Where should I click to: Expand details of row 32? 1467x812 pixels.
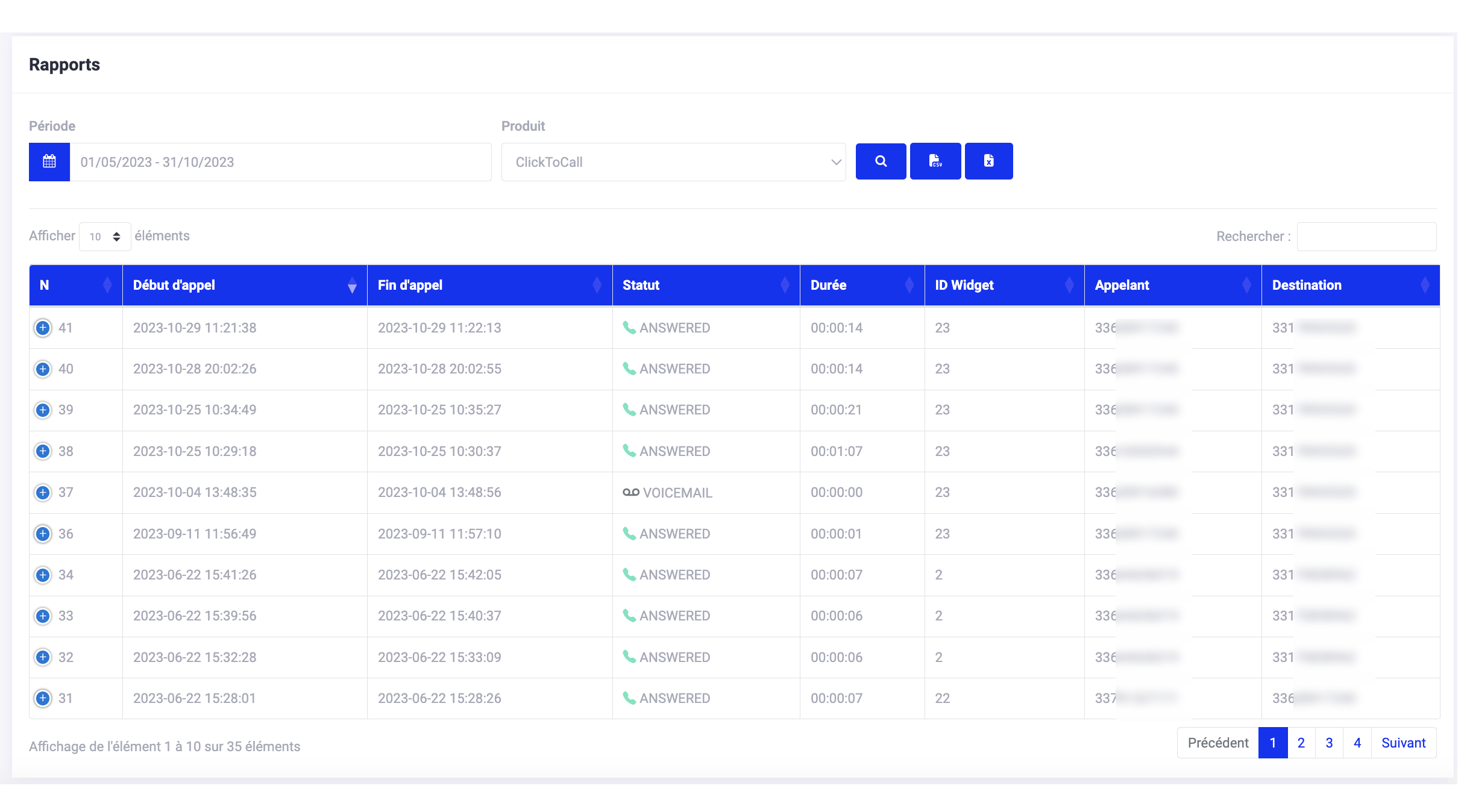coord(43,657)
